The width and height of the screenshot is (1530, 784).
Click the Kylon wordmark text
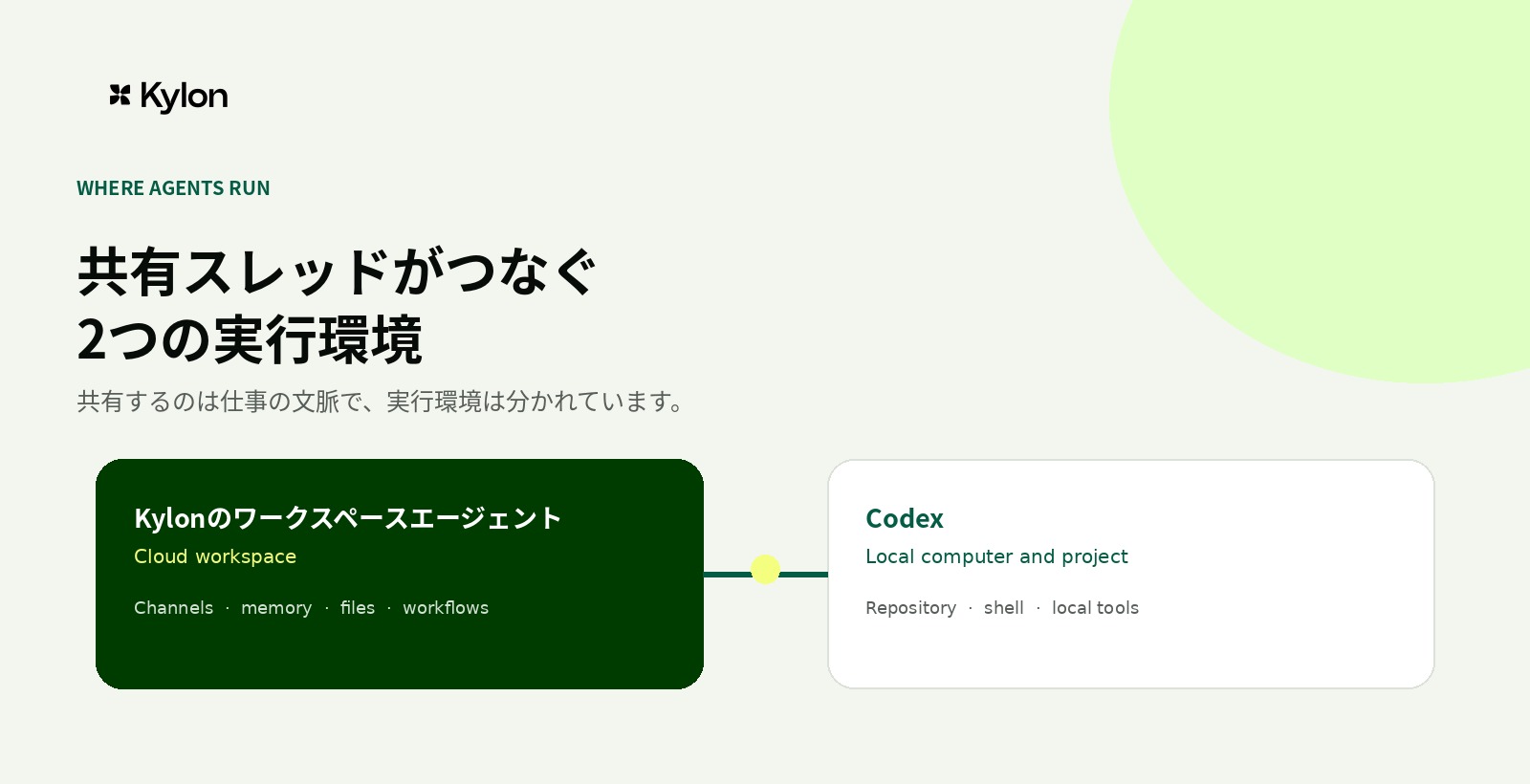tap(184, 98)
